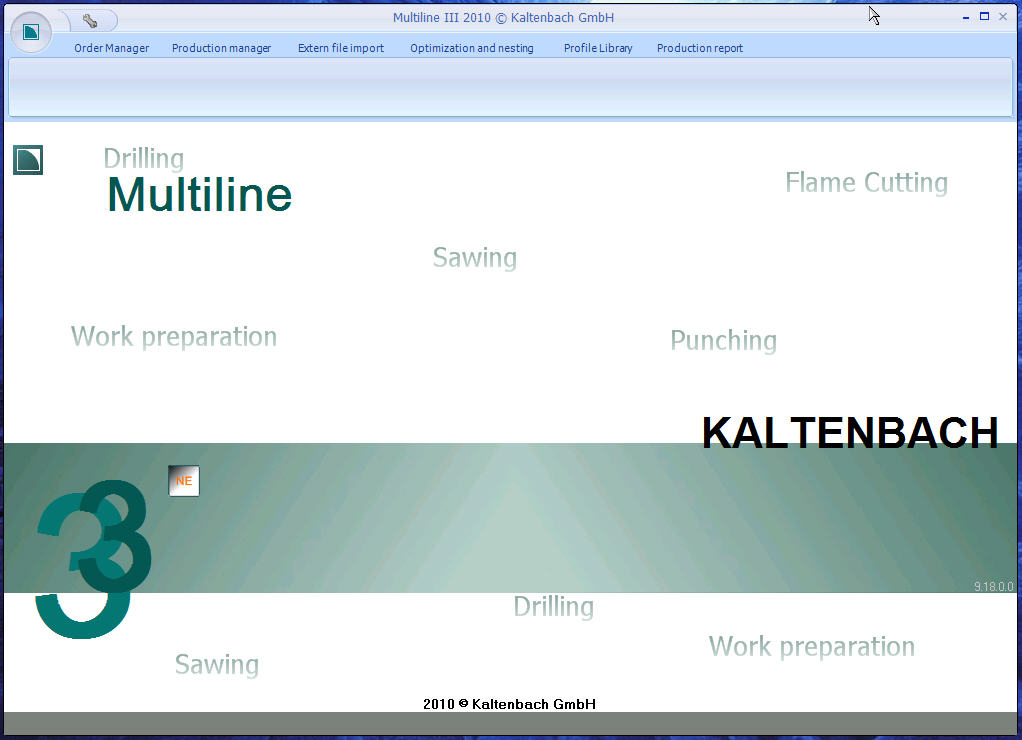
Task: Go to the Production report tab
Action: (700, 48)
